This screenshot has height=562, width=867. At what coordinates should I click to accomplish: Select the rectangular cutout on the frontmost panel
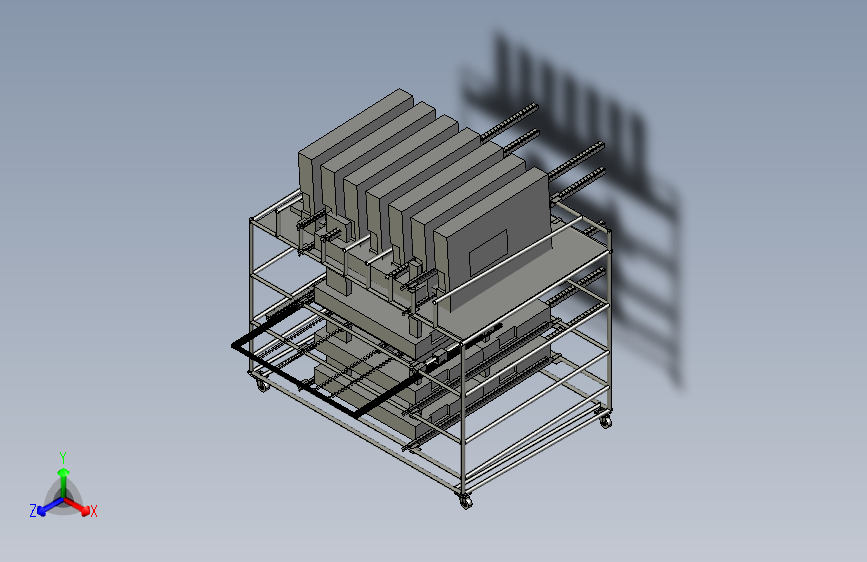point(488,253)
